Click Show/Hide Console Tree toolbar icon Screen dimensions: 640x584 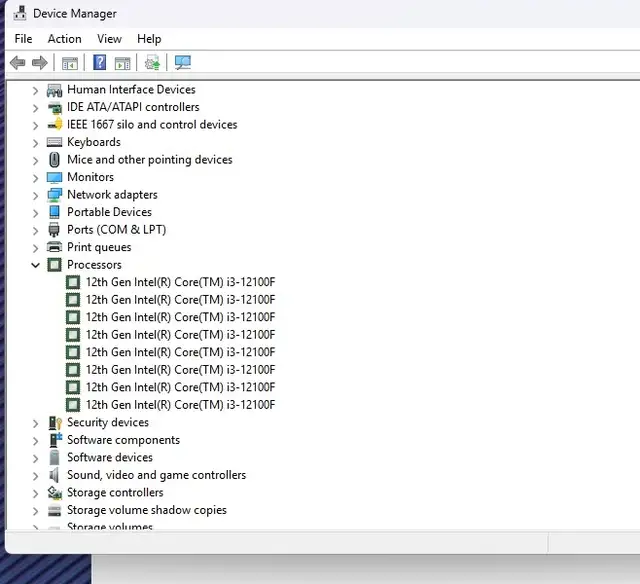pos(70,63)
